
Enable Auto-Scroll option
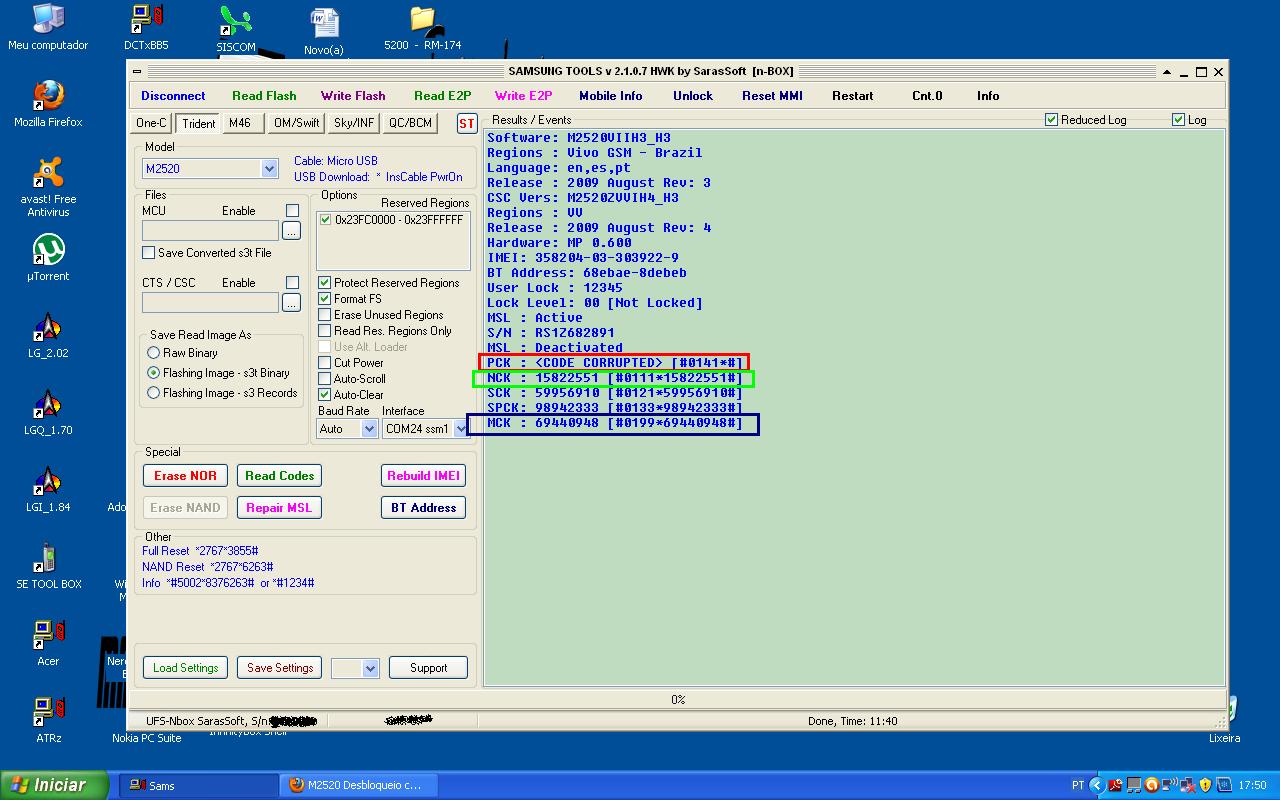(324, 379)
